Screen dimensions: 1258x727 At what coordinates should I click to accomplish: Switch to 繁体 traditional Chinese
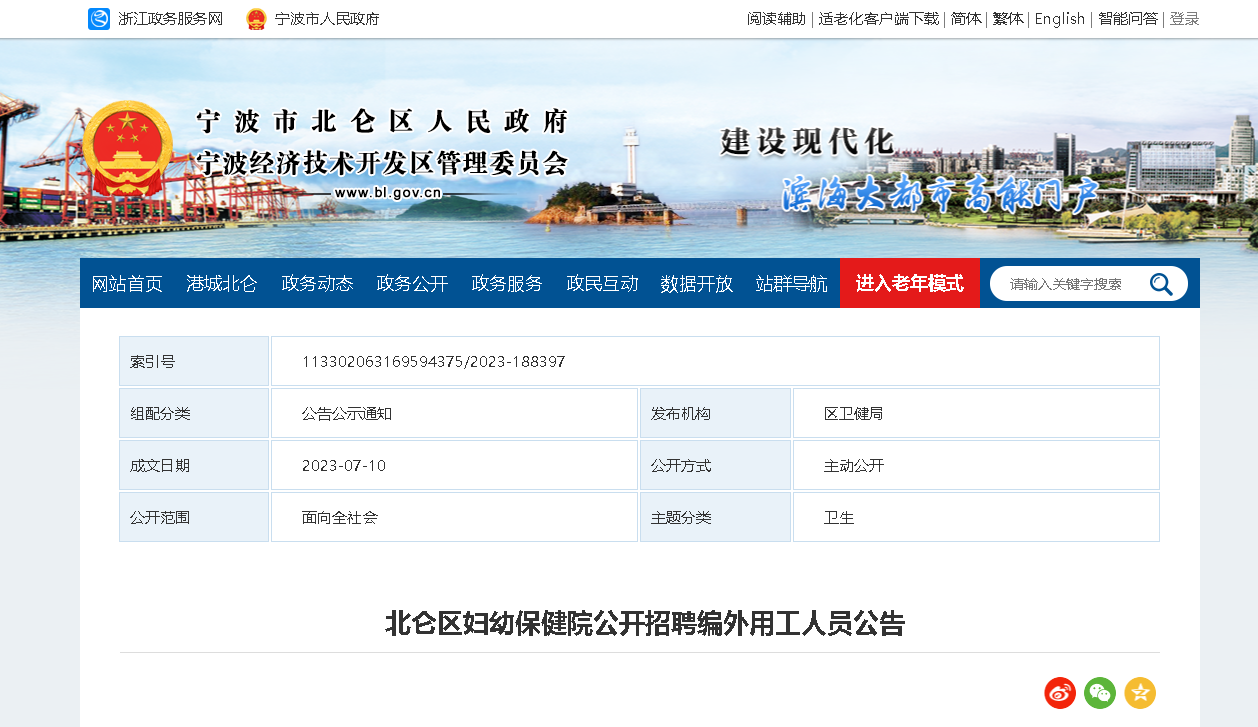(x=1008, y=19)
